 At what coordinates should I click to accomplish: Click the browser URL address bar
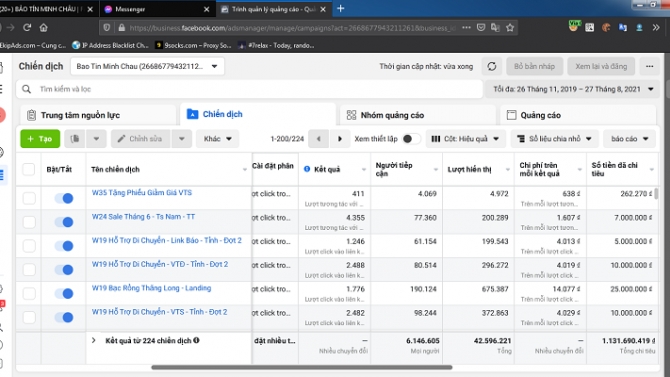(x=293, y=27)
